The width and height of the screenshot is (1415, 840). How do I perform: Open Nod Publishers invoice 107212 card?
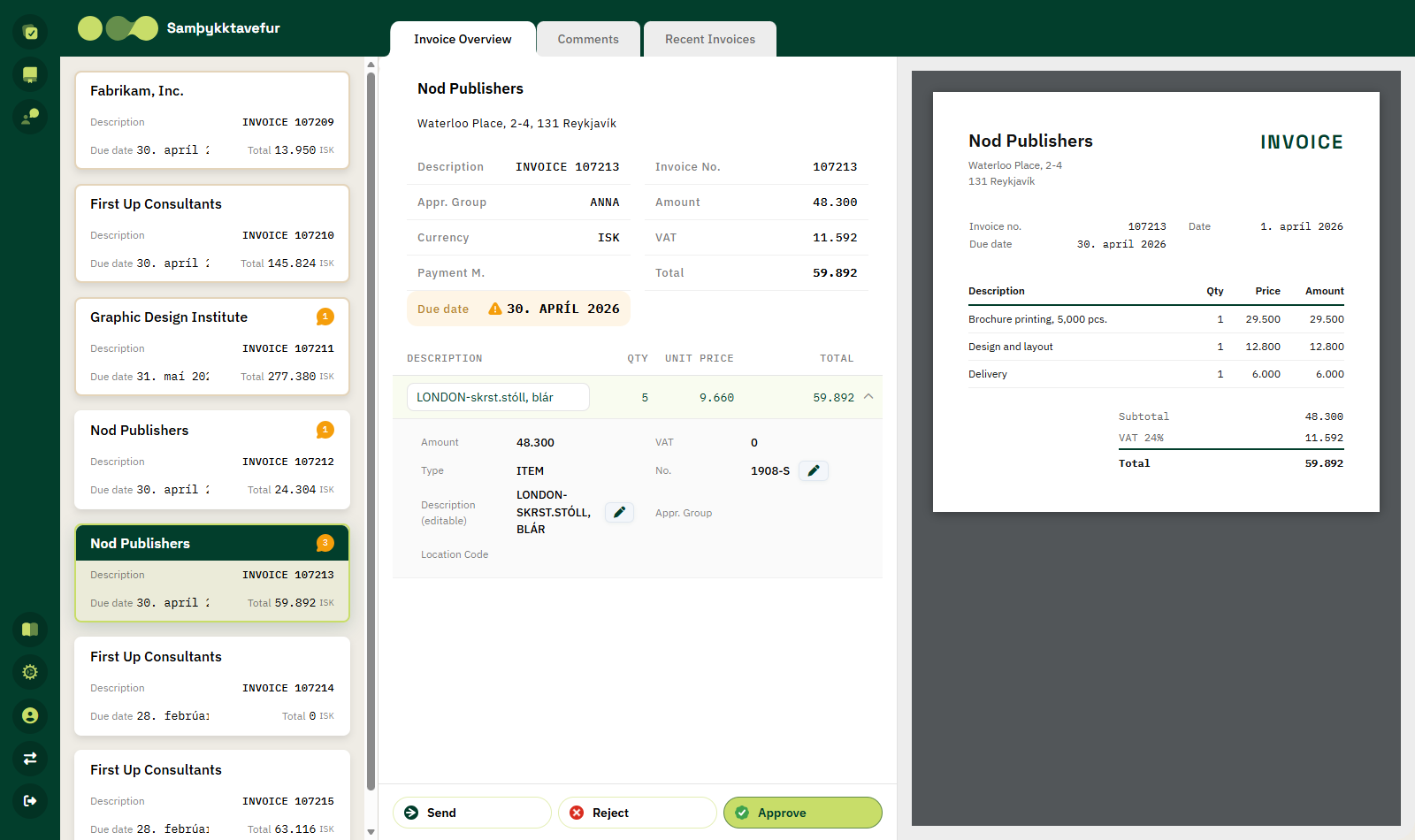pyautogui.click(x=212, y=460)
